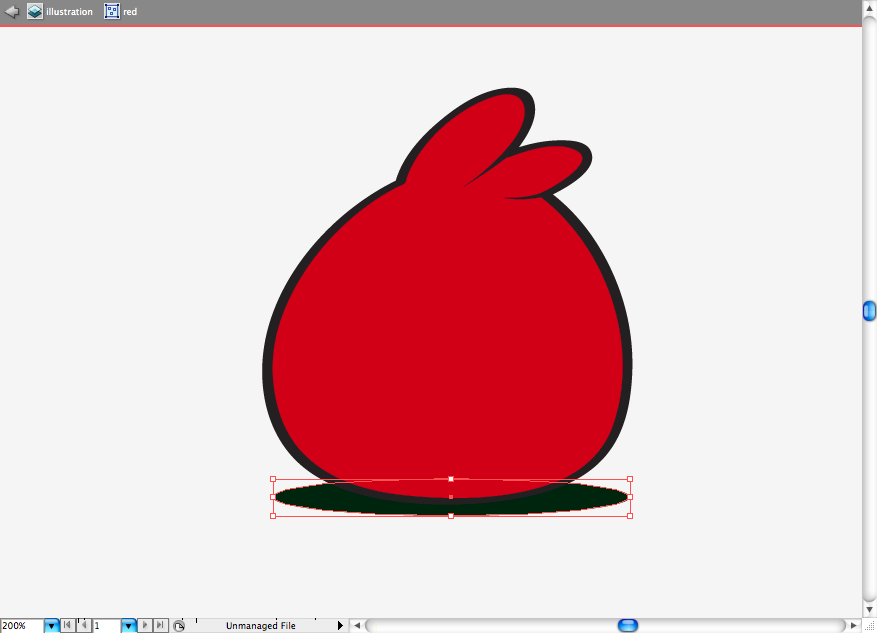The height and width of the screenshot is (633, 877).
Task: Open the artboard number dropdown
Action: (129, 626)
